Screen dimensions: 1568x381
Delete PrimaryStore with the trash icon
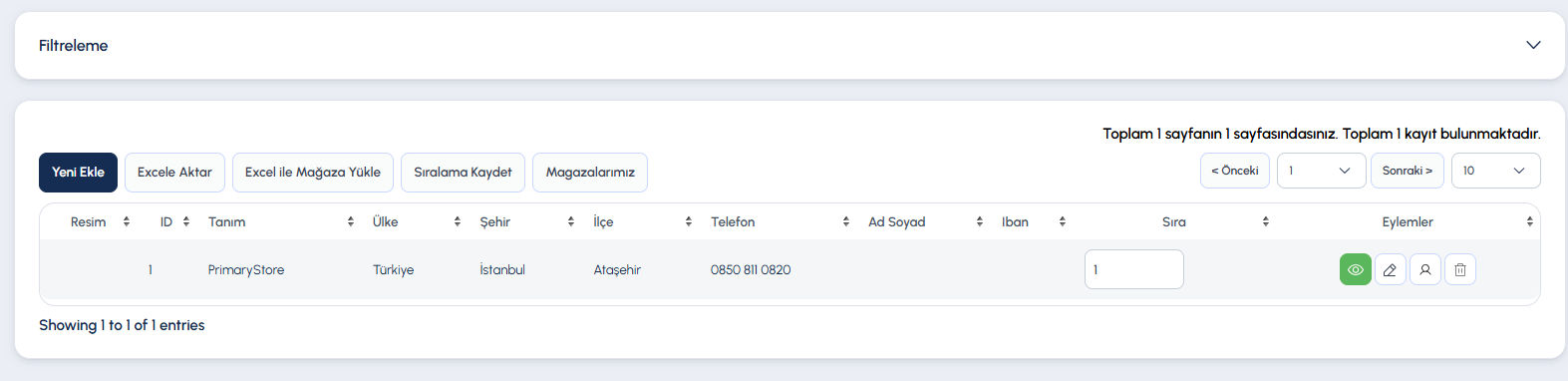pos(1460,269)
